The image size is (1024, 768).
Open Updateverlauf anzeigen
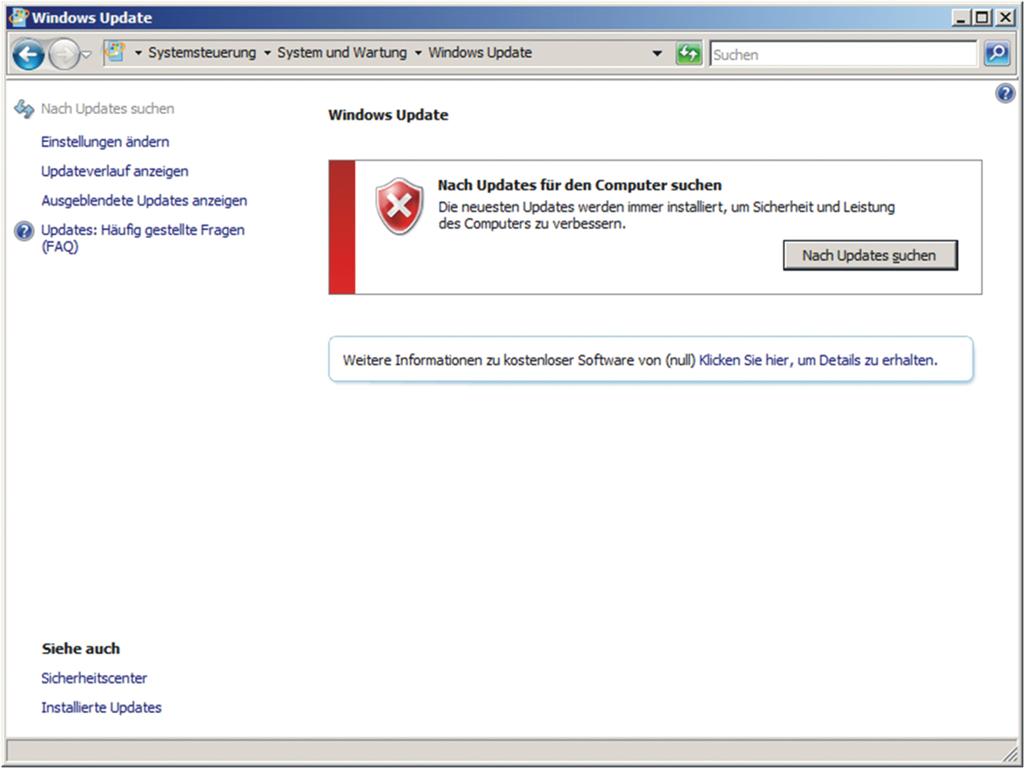point(115,171)
